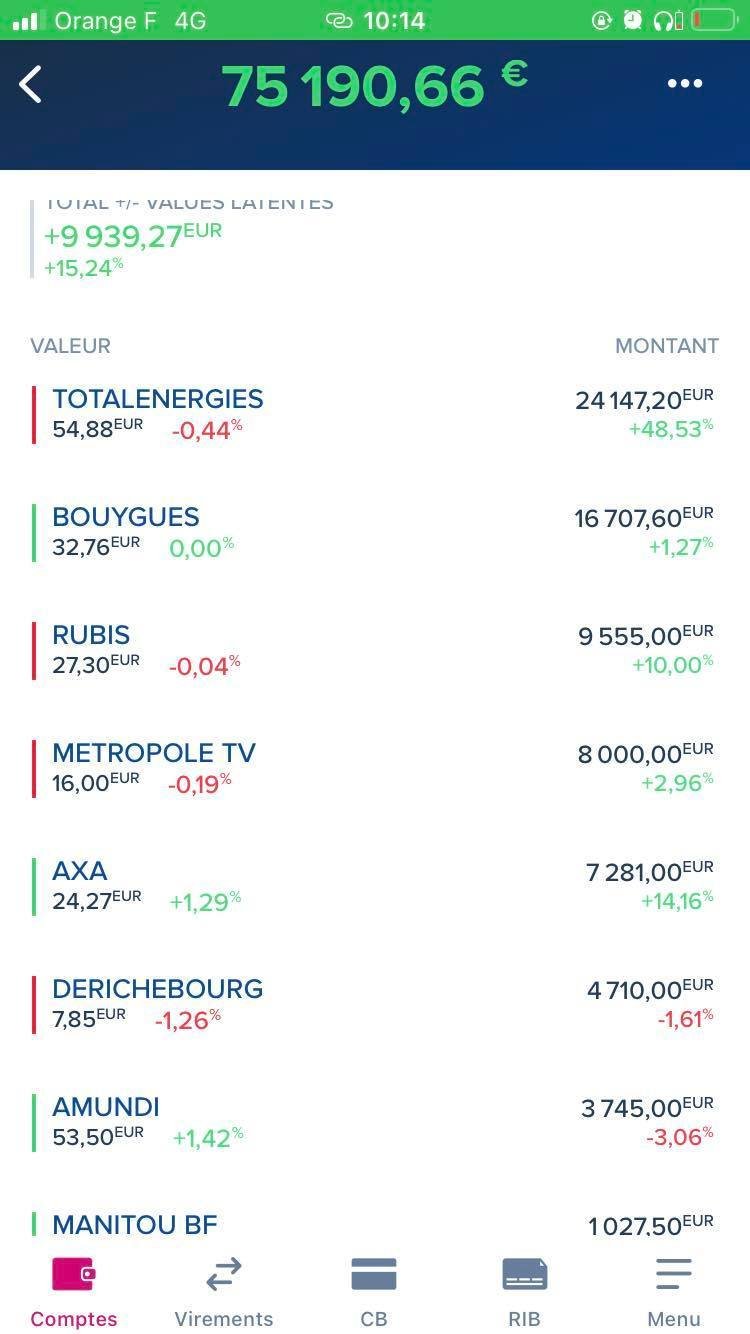The width and height of the screenshot is (750, 1334).
Task: Open the TOTALENERGIES stock line
Action: tap(158, 399)
